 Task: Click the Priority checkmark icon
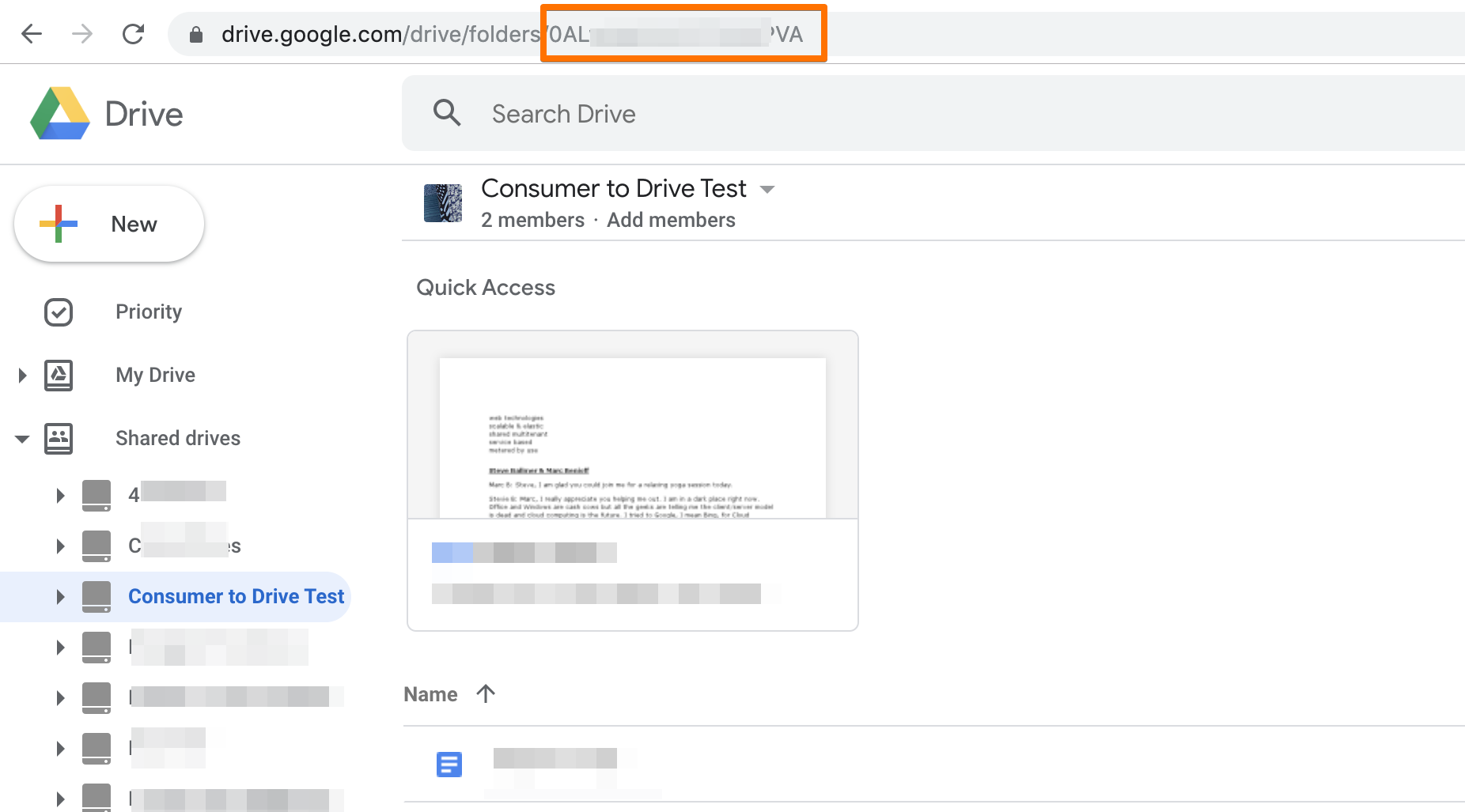pyautogui.click(x=59, y=312)
